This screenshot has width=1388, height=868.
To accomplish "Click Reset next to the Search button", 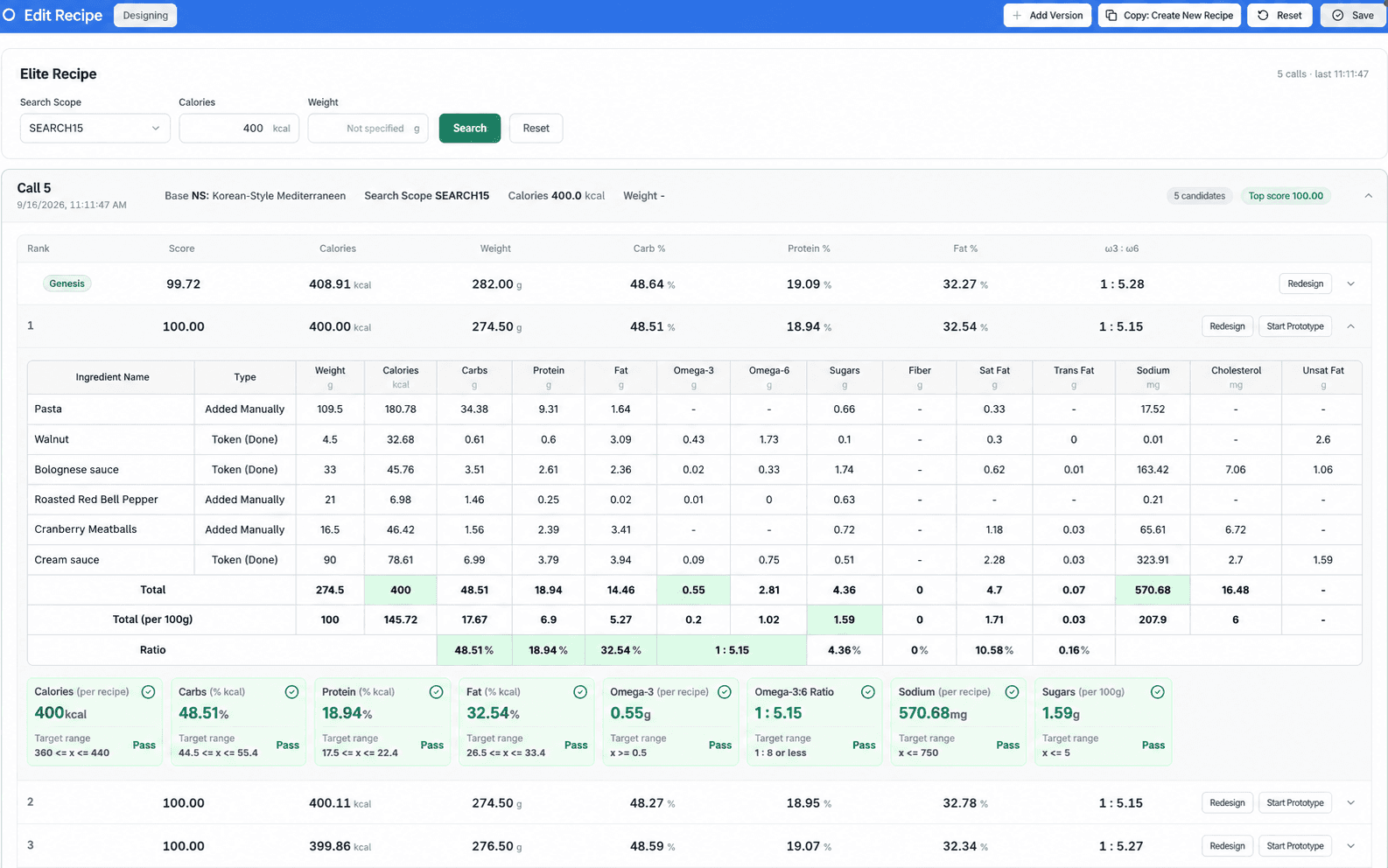I will click(x=536, y=128).
